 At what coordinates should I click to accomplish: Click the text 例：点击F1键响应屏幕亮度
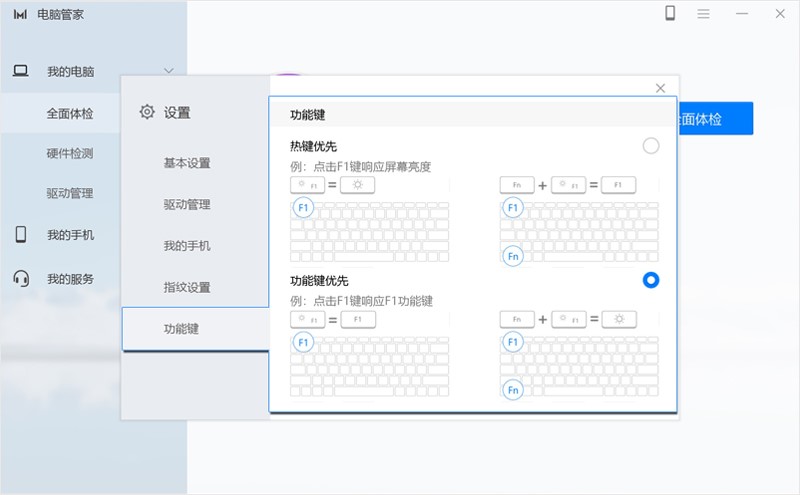click(x=360, y=166)
